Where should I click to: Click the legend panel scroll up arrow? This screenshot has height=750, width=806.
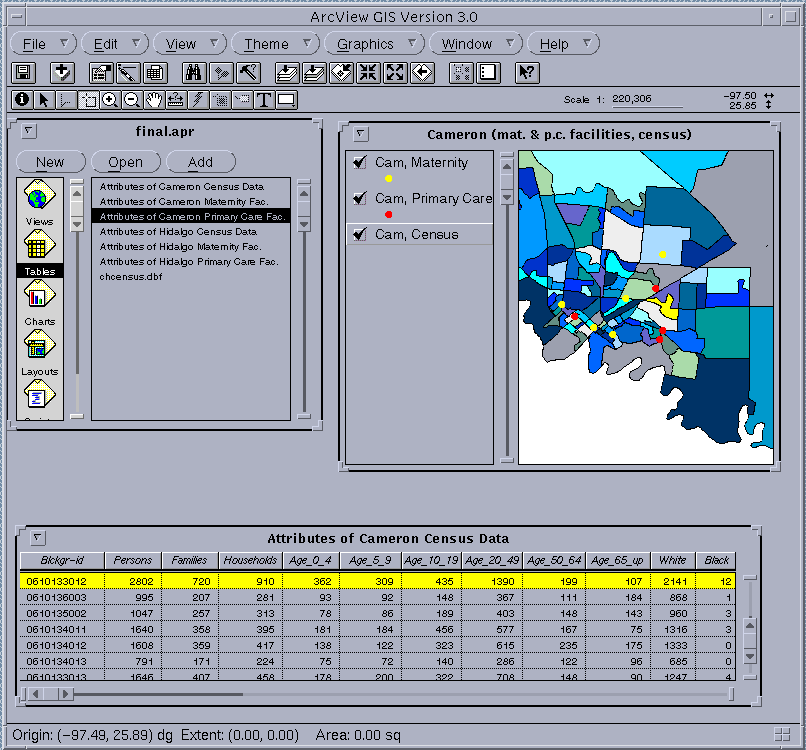(507, 167)
